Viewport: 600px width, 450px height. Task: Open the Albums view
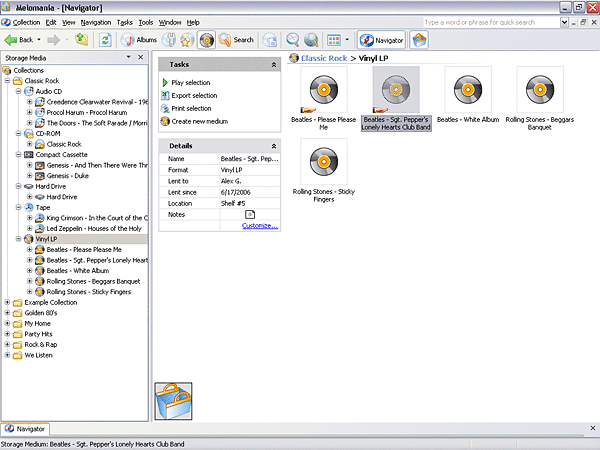[139, 40]
